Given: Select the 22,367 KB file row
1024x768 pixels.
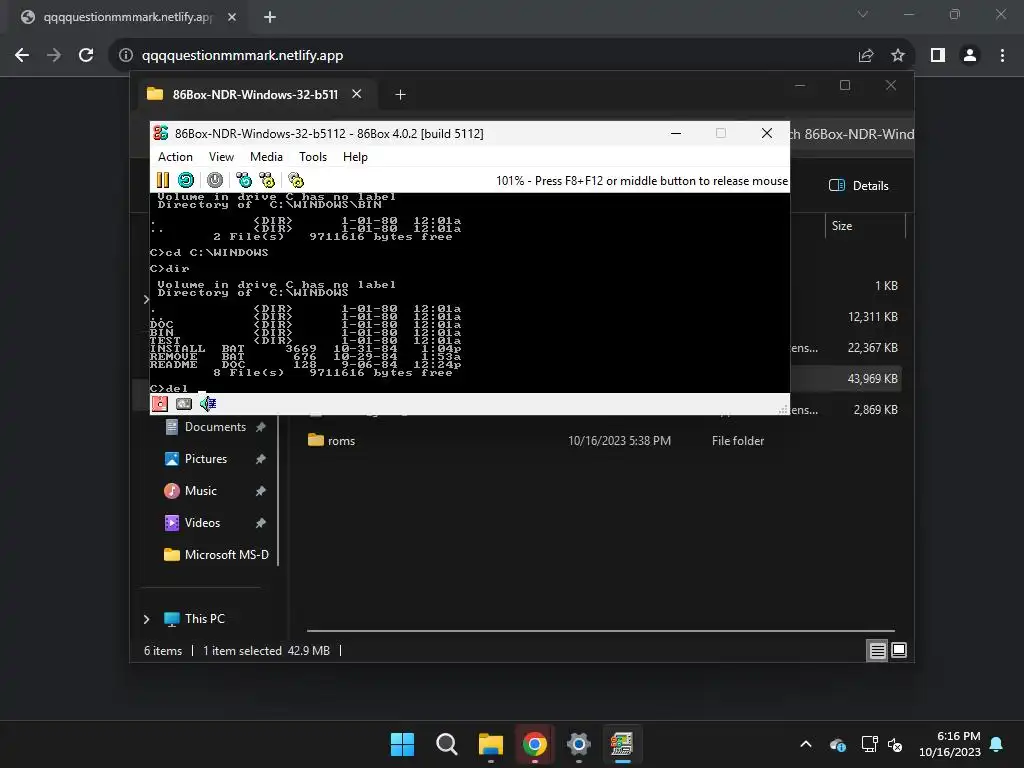Looking at the screenshot, I should pos(846,348).
